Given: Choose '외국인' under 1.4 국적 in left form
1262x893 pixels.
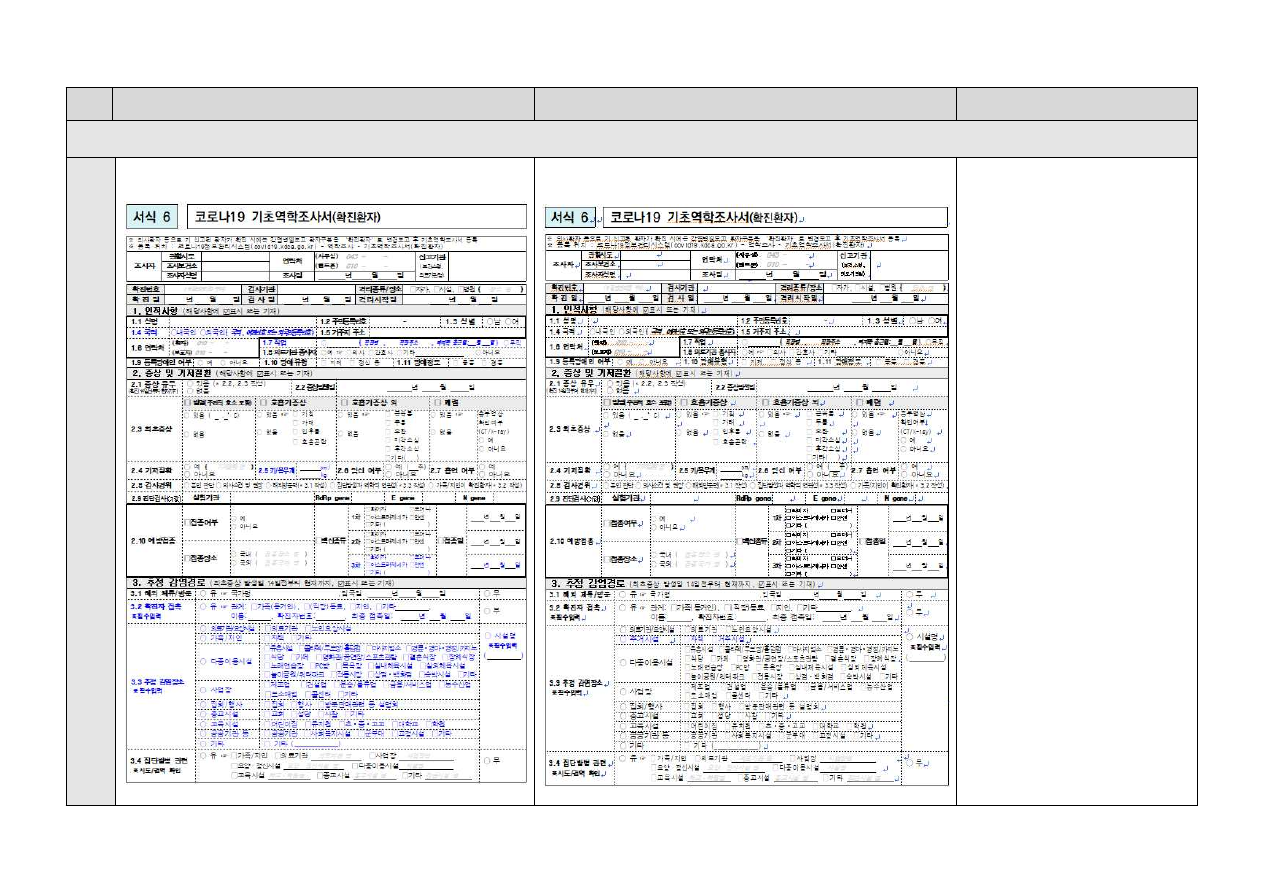Looking at the screenshot, I should pos(202,332).
